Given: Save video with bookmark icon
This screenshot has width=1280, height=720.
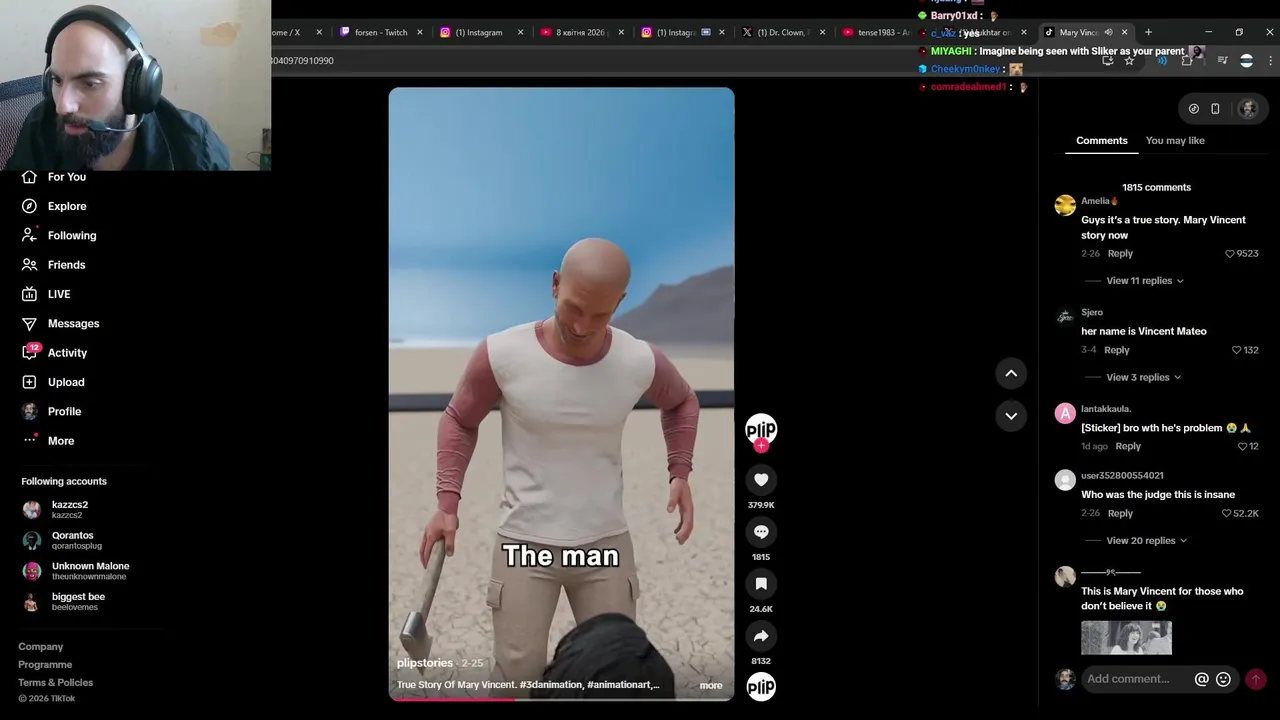Looking at the screenshot, I should tap(761, 584).
